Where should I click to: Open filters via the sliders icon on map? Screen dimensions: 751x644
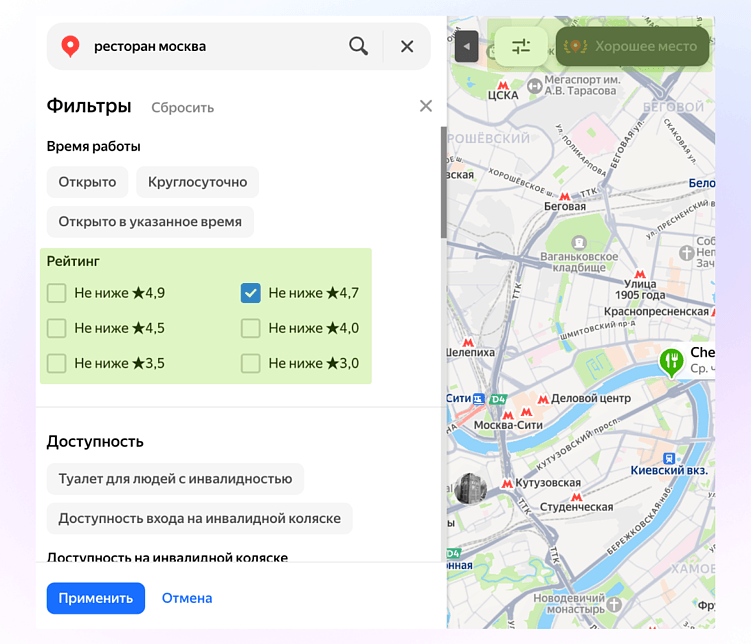click(x=521, y=46)
